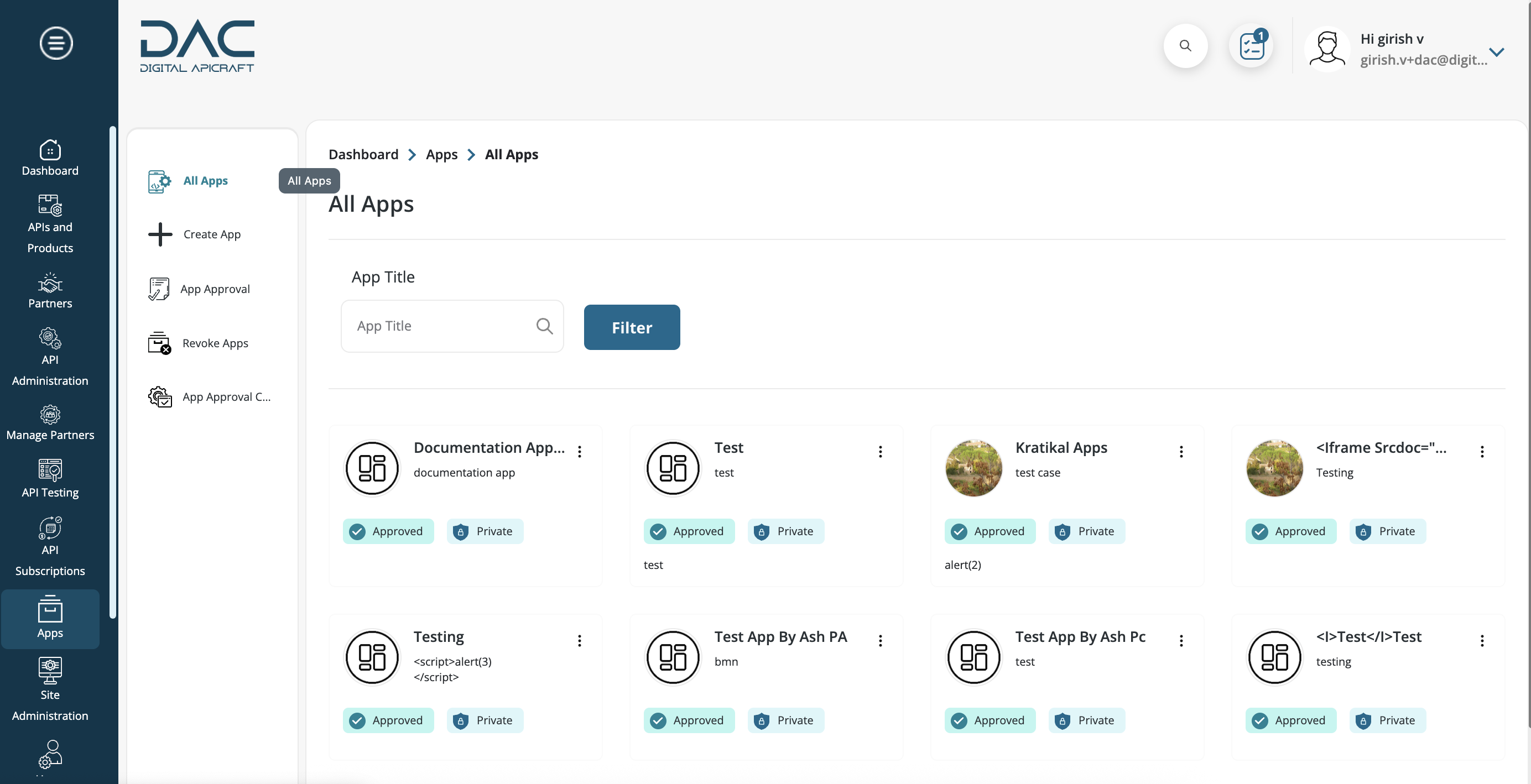Click Private badge on Iframe Srcdoc card
Image resolution: width=1531 pixels, height=784 pixels.
point(1387,531)
